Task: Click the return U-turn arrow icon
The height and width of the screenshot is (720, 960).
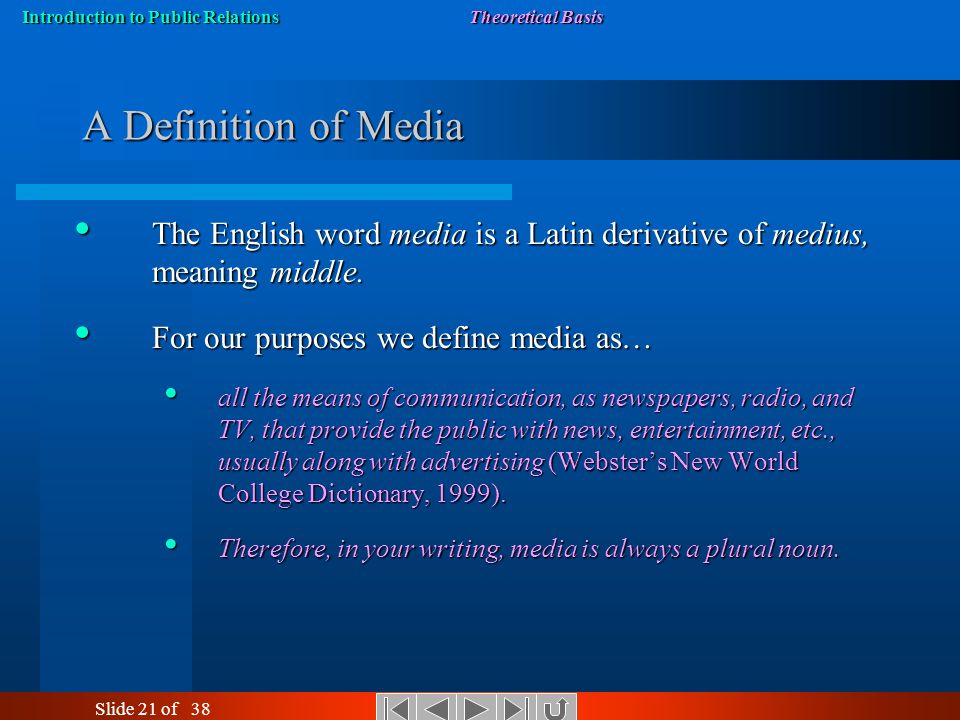Action: [556, 708]
